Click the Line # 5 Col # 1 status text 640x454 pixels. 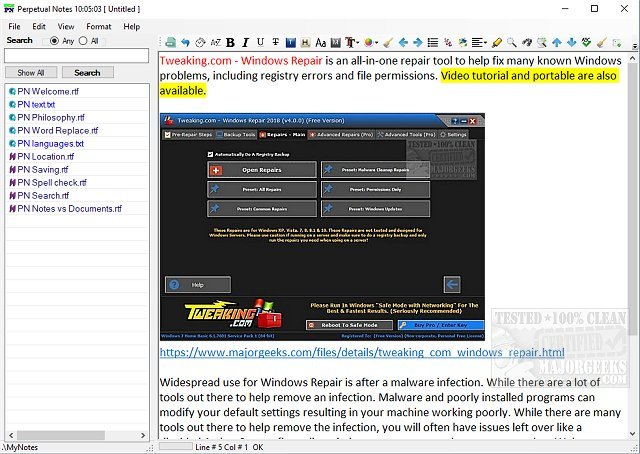coord(222,447)
